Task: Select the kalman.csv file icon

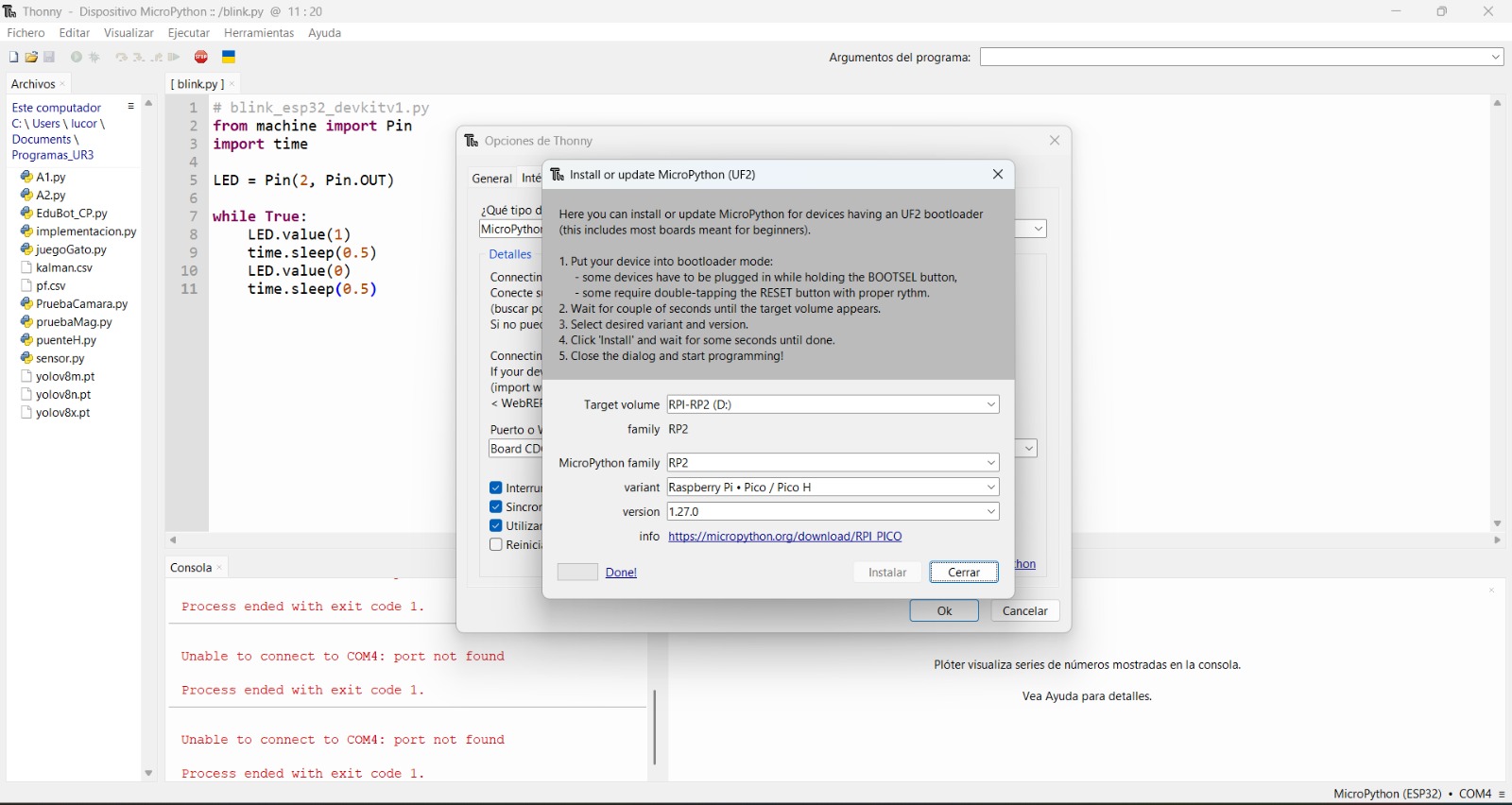Action: click(x=26, y=267)
